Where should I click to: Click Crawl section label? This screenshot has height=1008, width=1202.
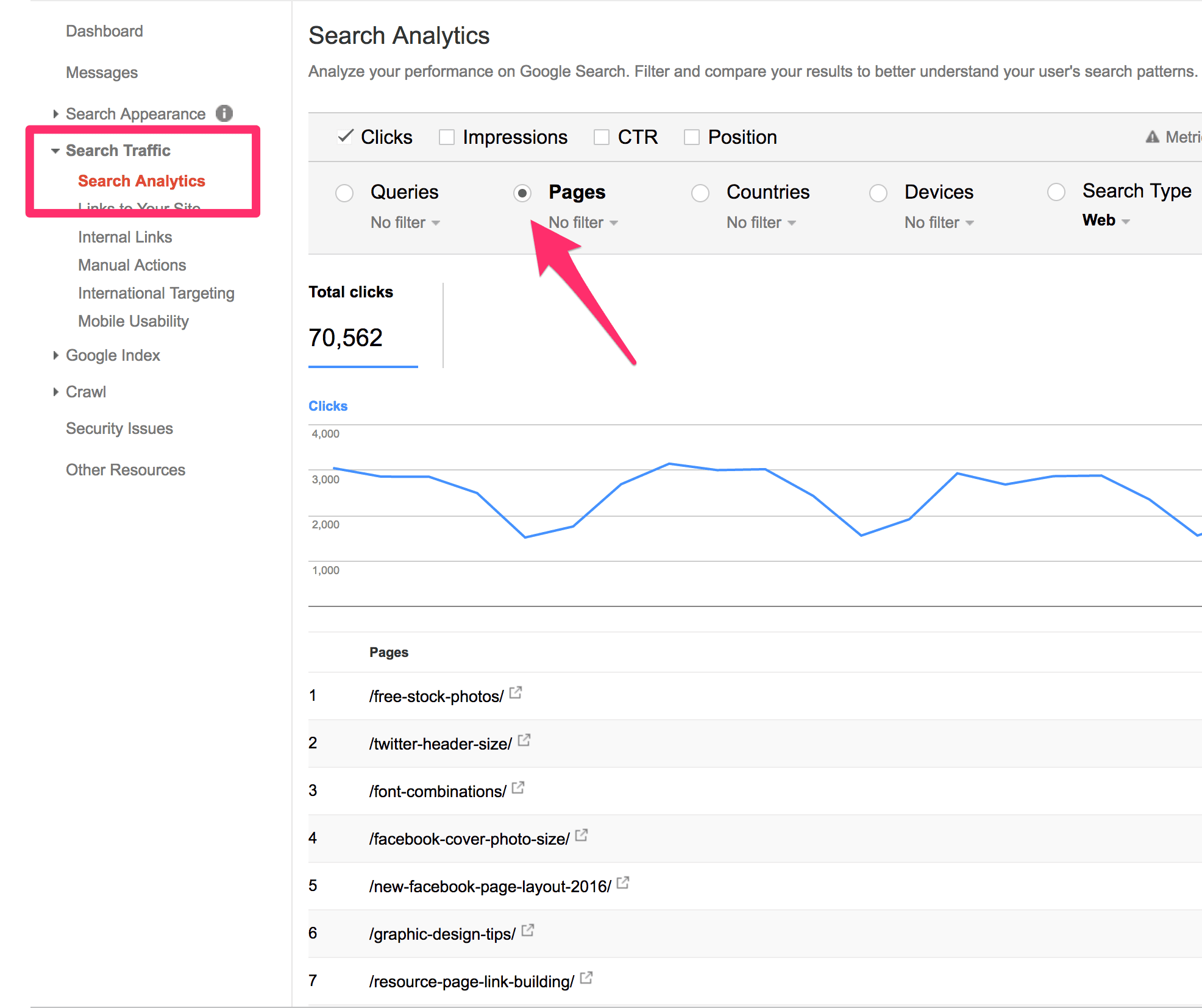tap(86, 392)
